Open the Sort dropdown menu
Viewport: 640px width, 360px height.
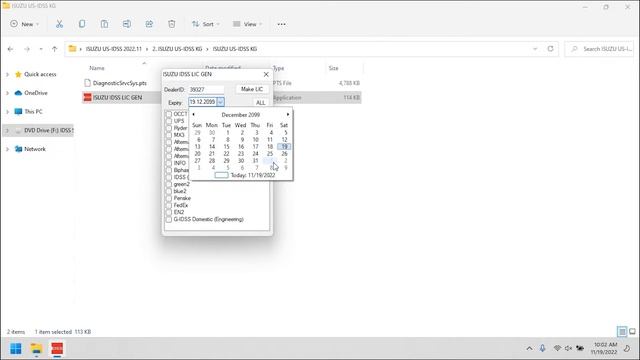[x=206, y=24]
